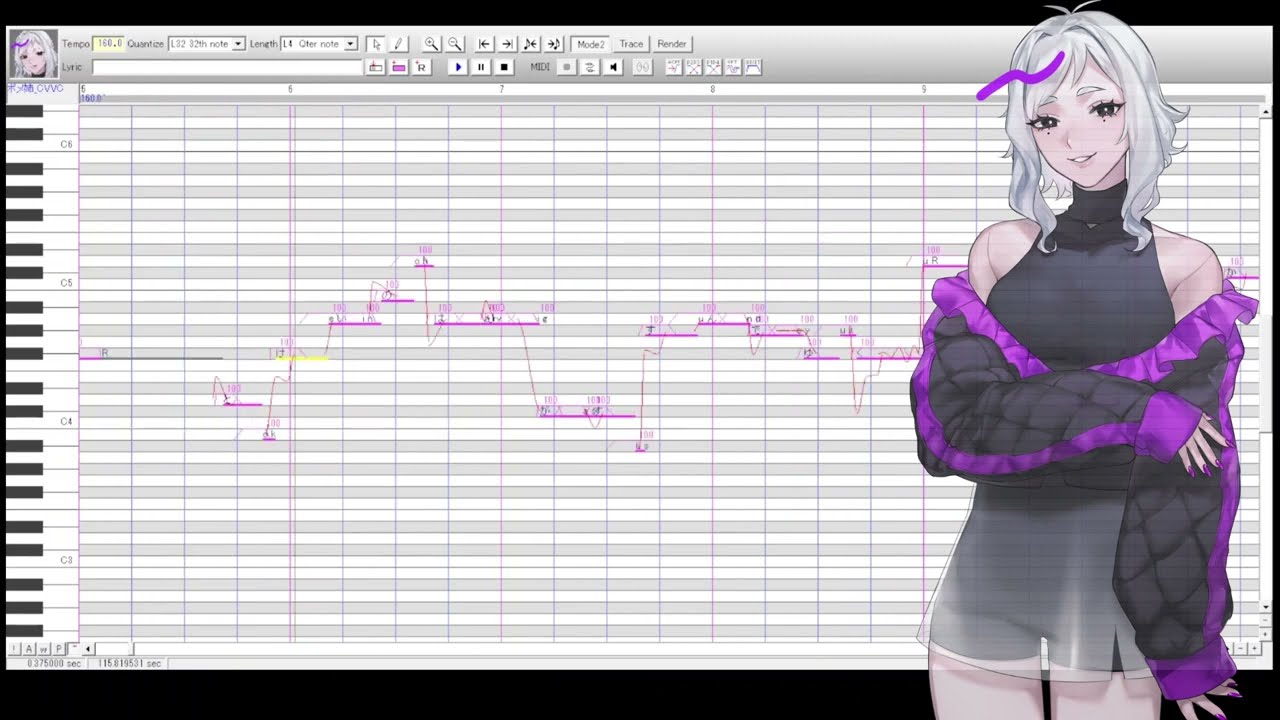Toggle the 'A' button at bottom left
Screen dimensions: 1280x720
click(x=29, y=649)
